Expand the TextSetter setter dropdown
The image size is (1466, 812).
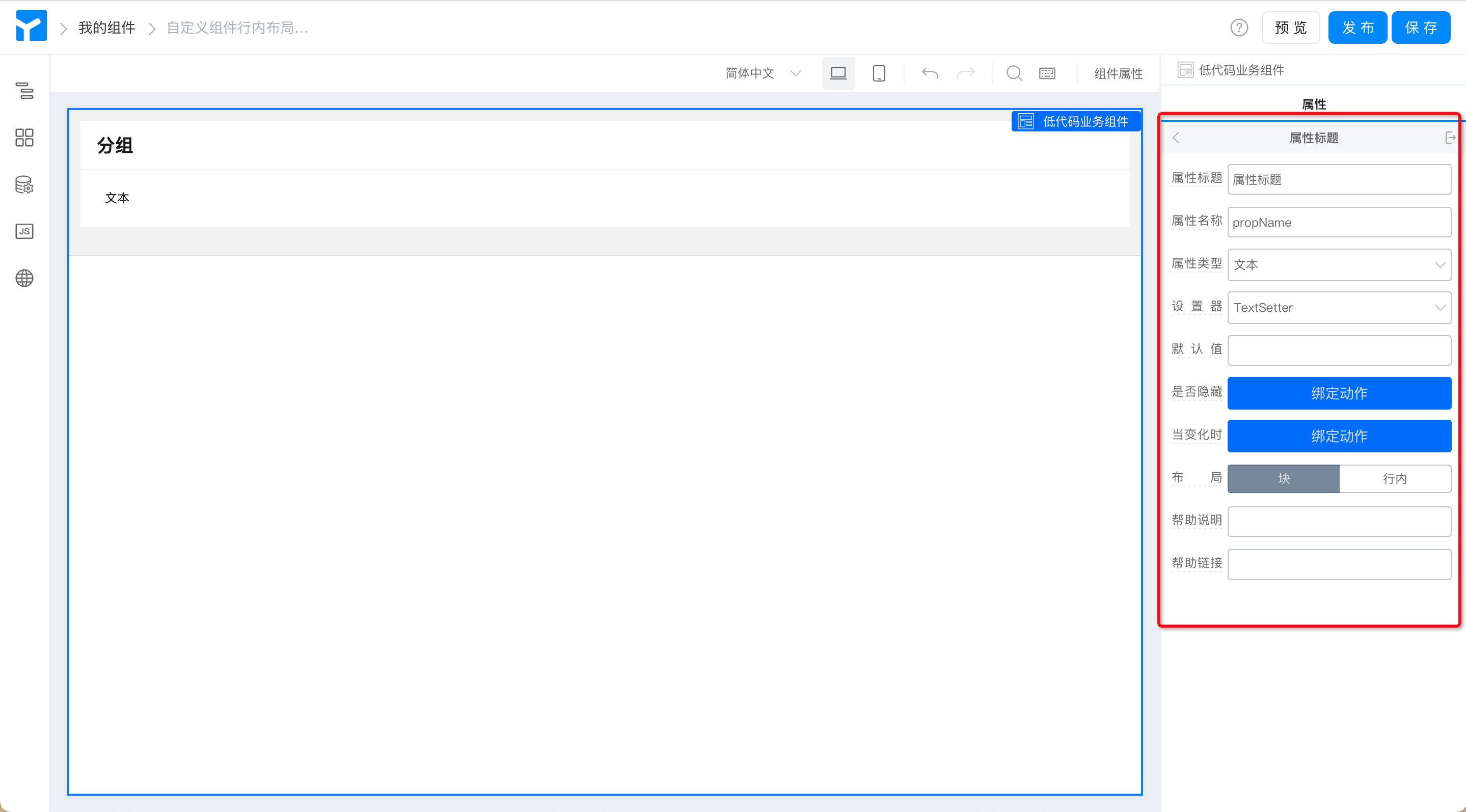point(1339,307)
